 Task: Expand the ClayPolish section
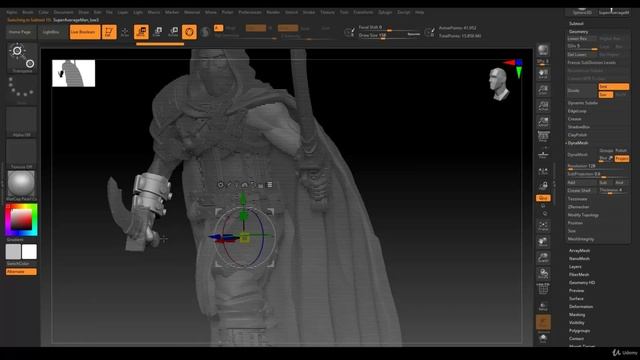[x=577, y=135]
